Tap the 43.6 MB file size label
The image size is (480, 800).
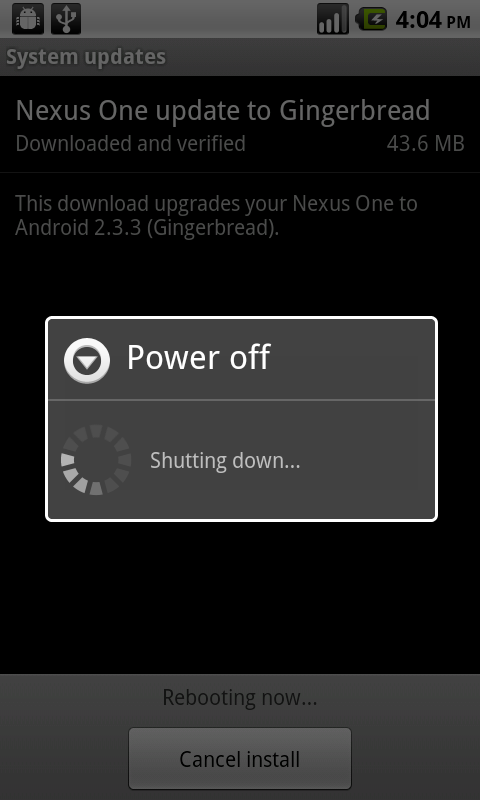click(425, 144)
